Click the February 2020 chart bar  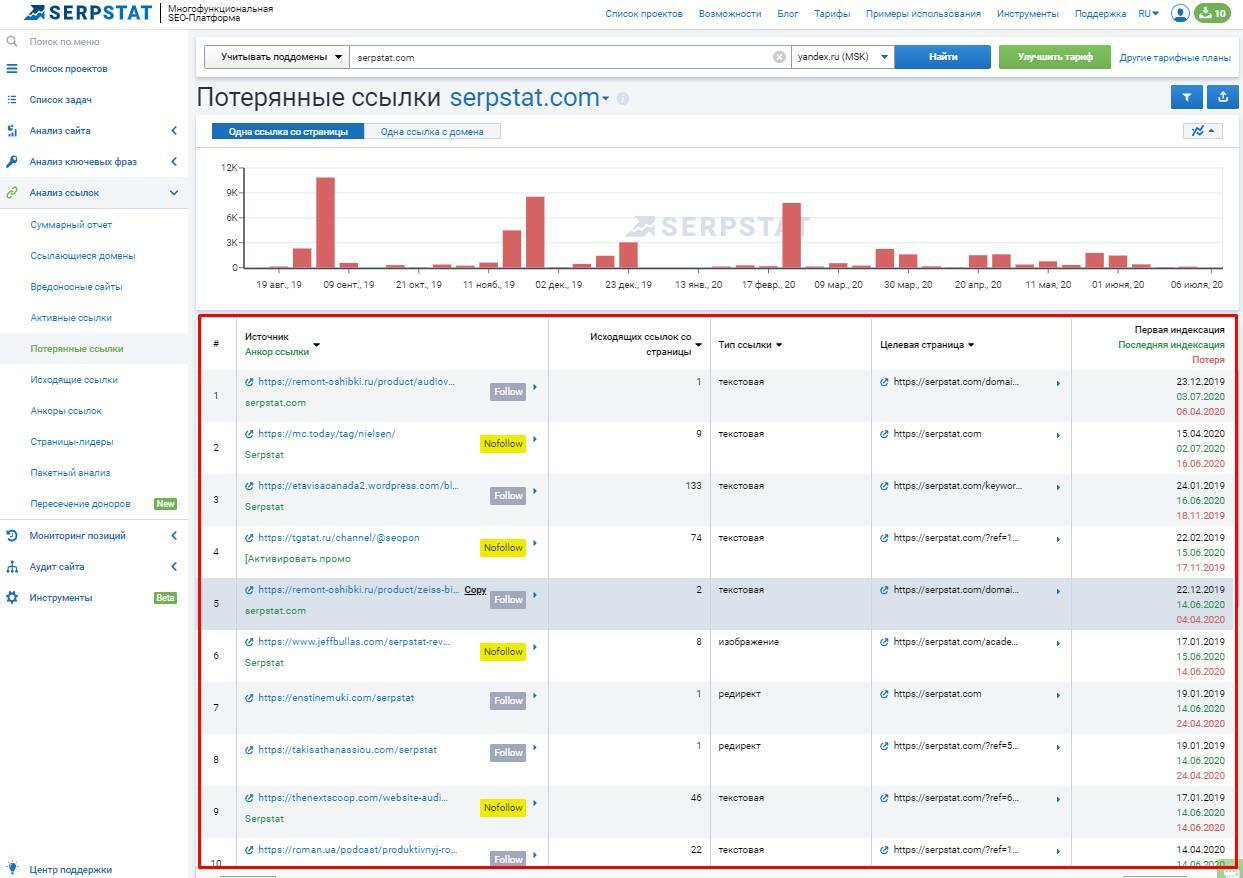click(x=791, y=235)
